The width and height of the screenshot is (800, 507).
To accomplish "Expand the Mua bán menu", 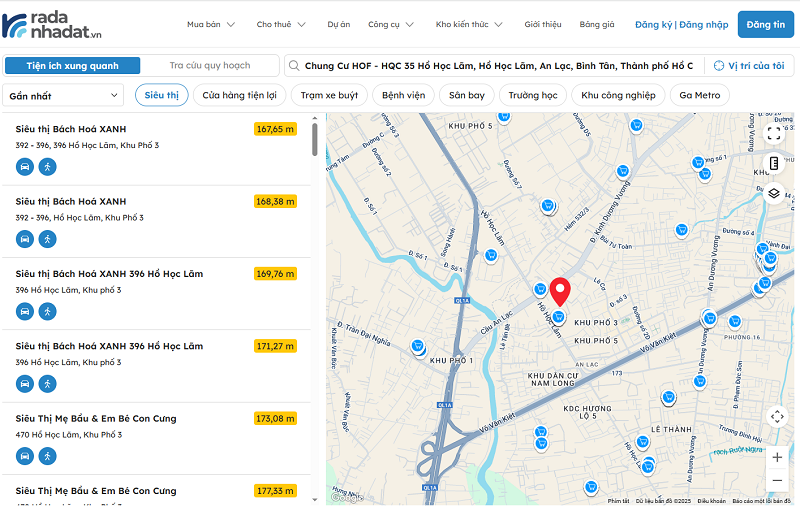I will [x=210, y=24].
